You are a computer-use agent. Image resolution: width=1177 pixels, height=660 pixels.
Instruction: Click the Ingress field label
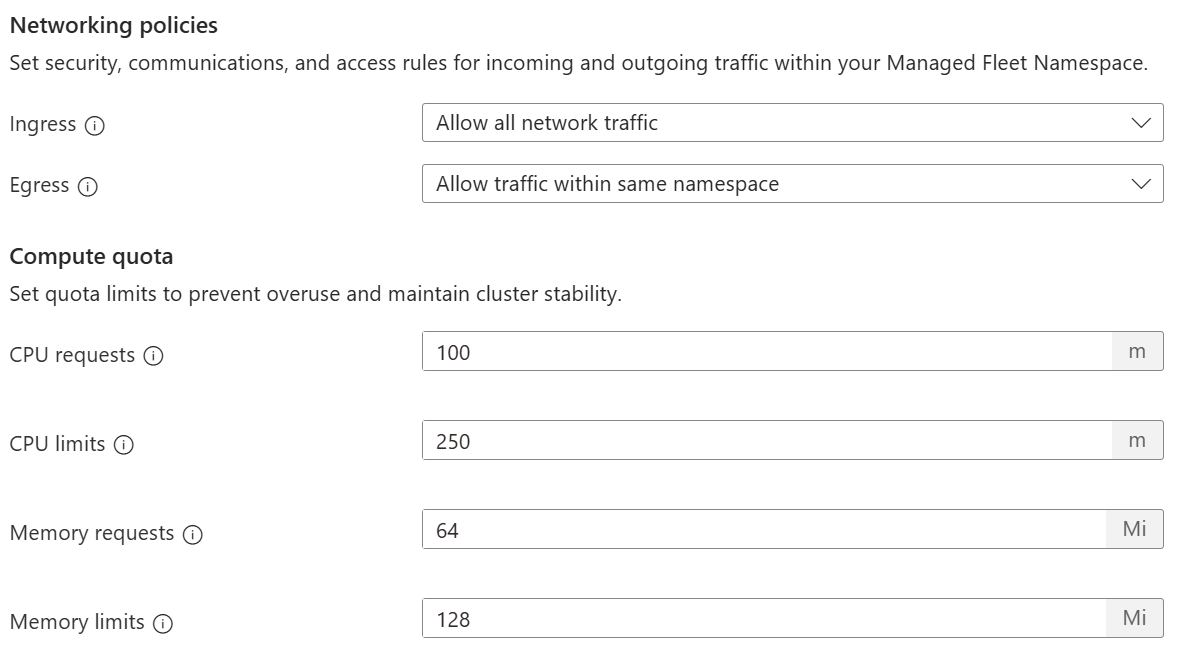tap(43, 125)
